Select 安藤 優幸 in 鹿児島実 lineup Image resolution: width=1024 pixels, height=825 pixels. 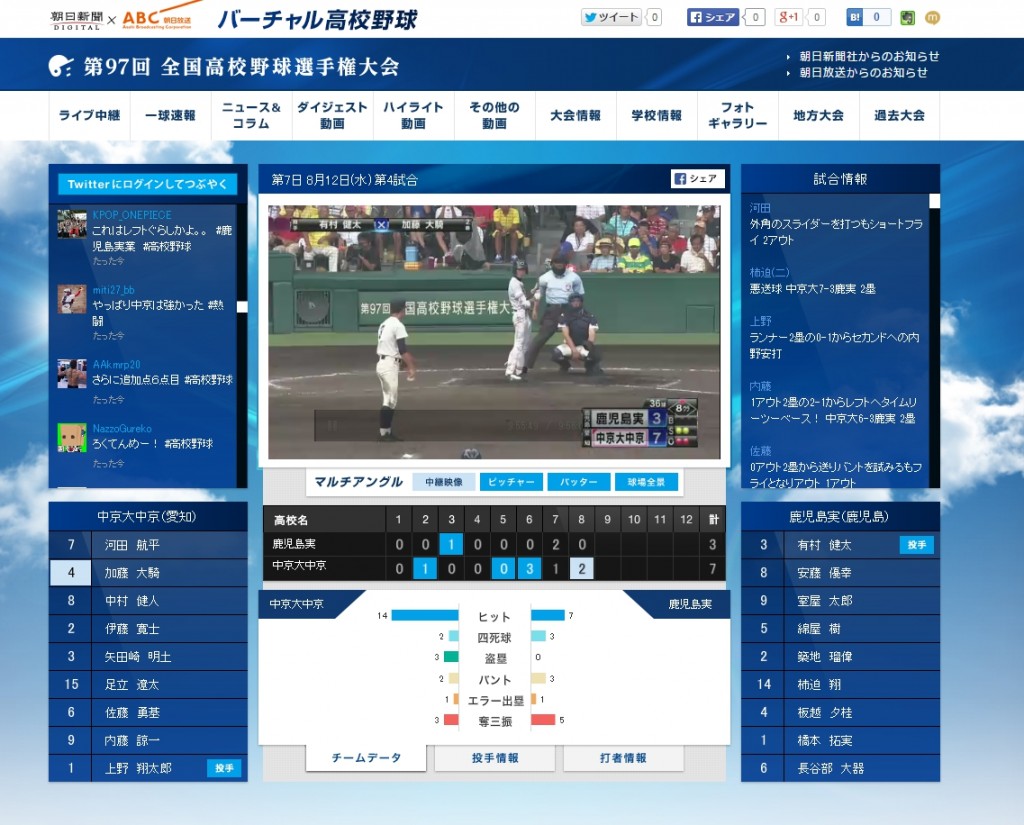[840, 573]
